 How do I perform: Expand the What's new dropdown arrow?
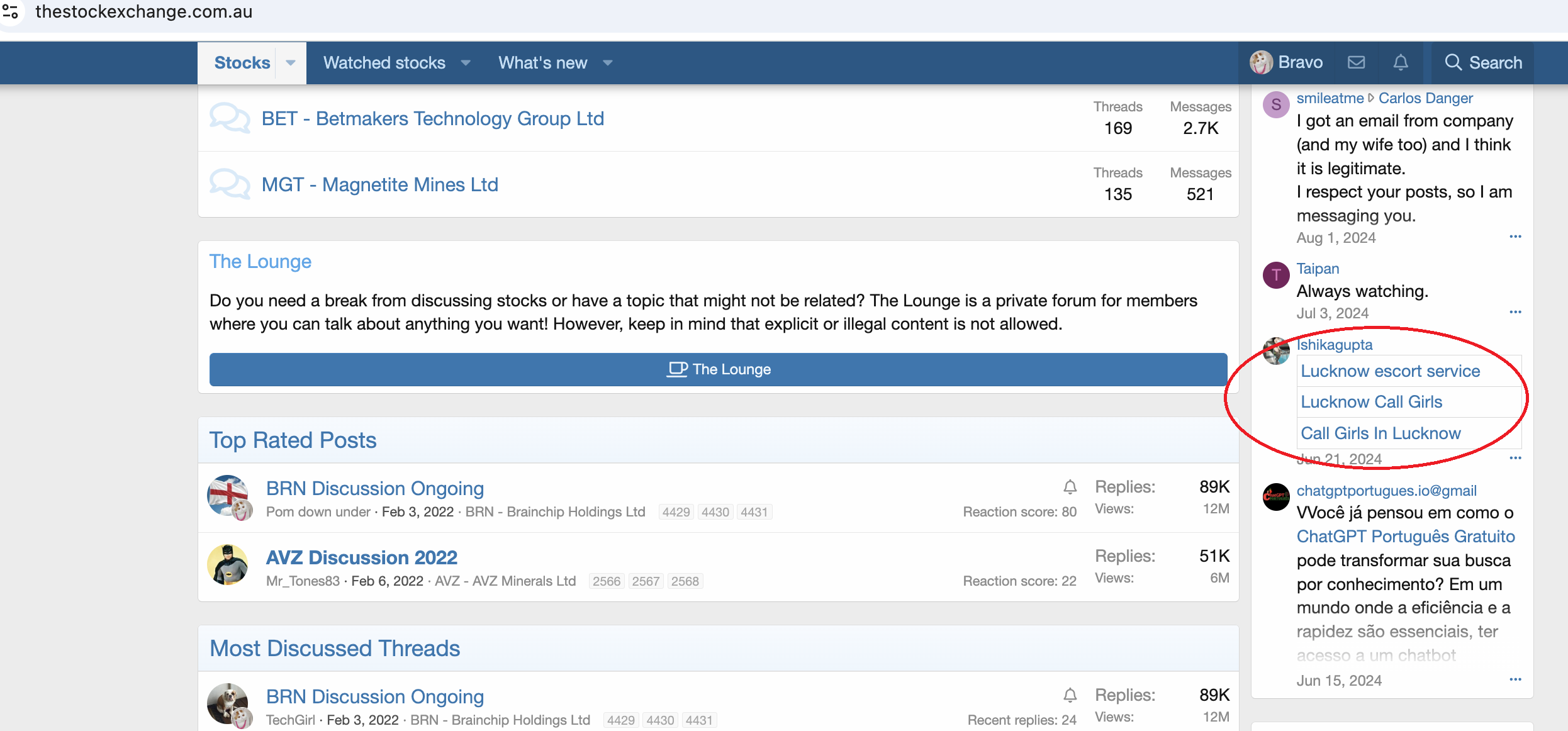point(608,63)
